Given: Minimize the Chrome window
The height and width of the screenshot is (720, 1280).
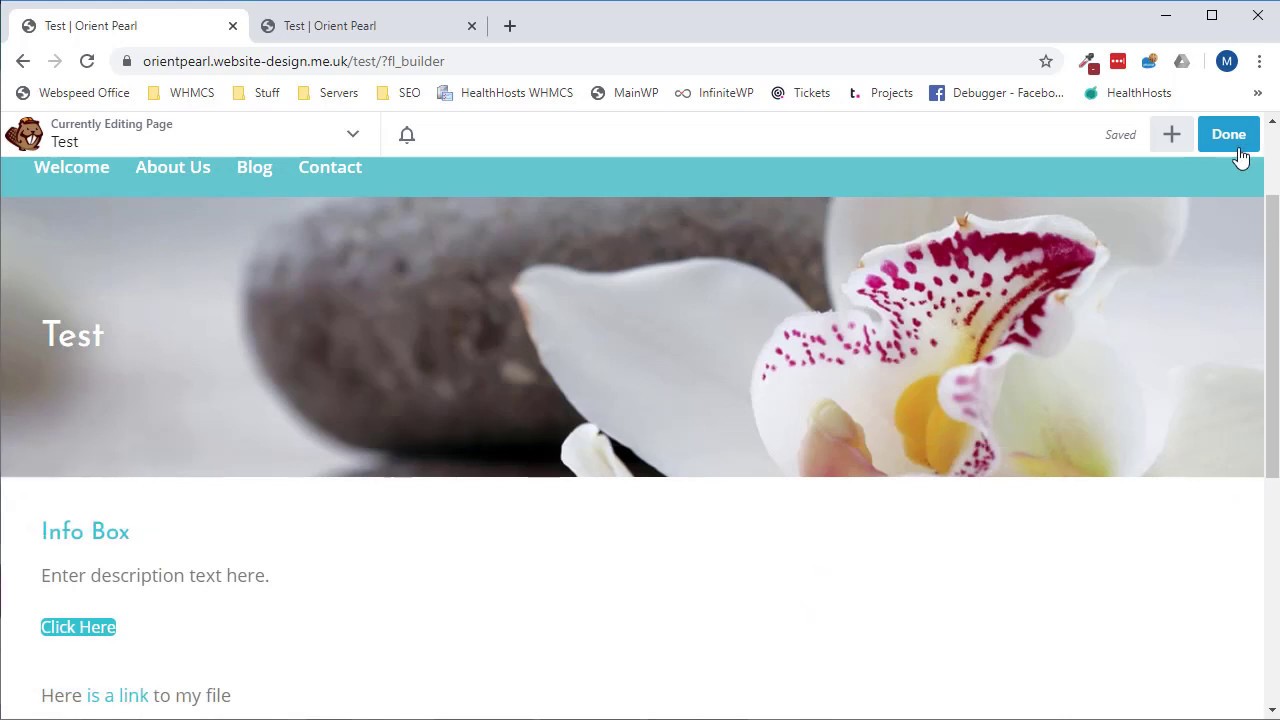Looking at the screenshot, I should click(1166, 15).
